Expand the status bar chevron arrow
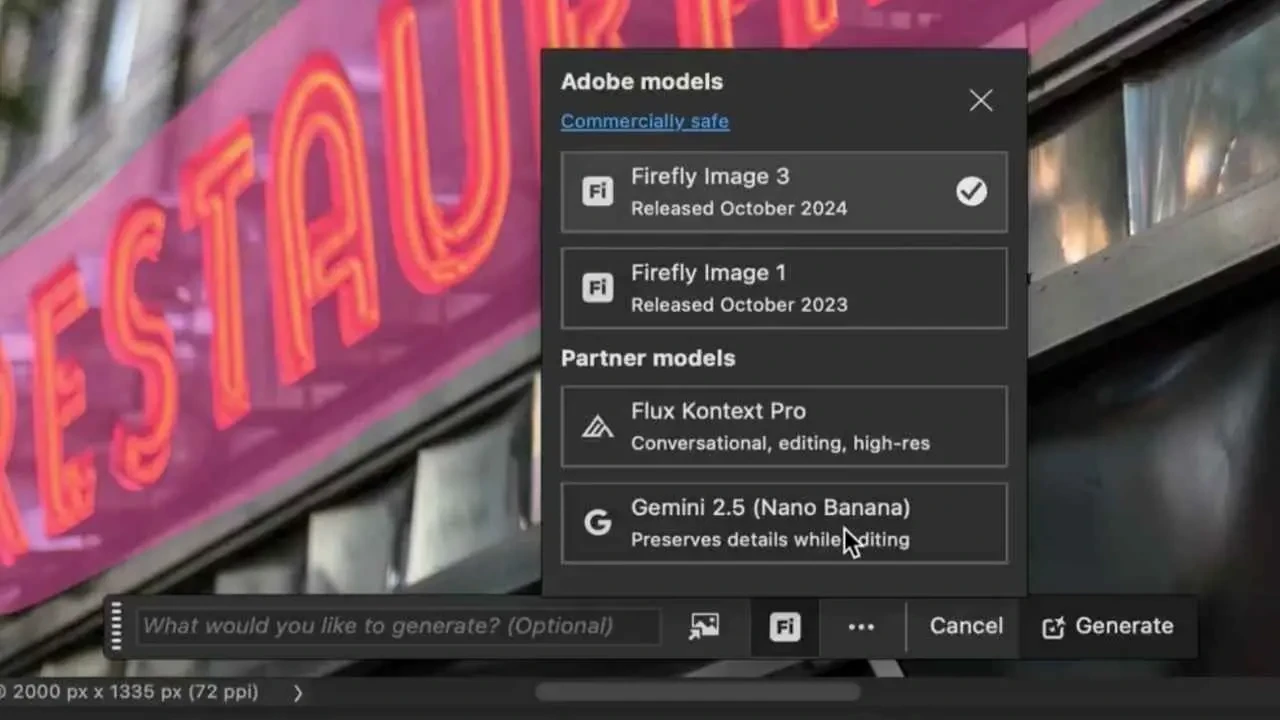This screenshot has width=1280, height=720. point(297,692)
